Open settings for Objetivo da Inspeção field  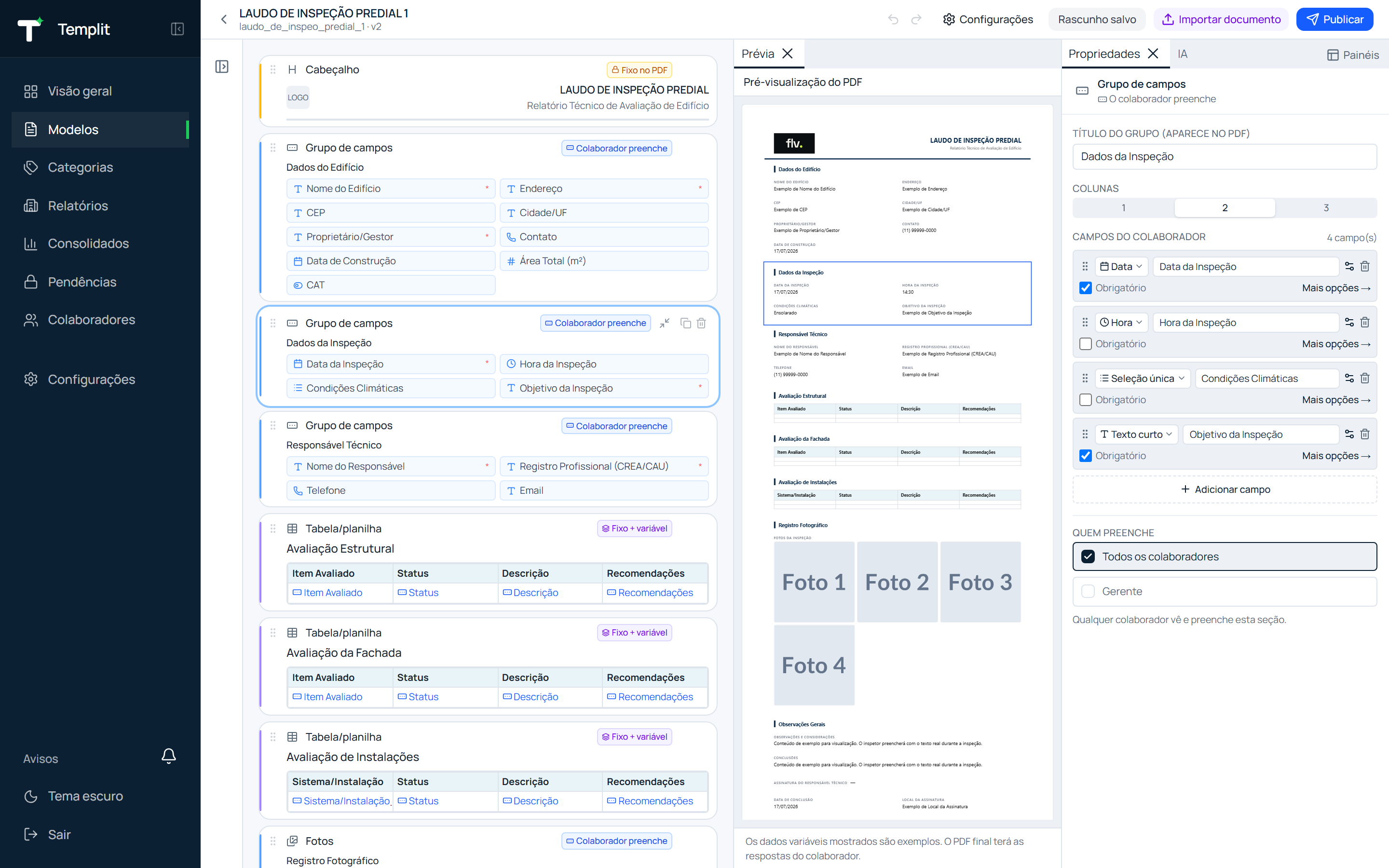click(x=1349, y=434)
